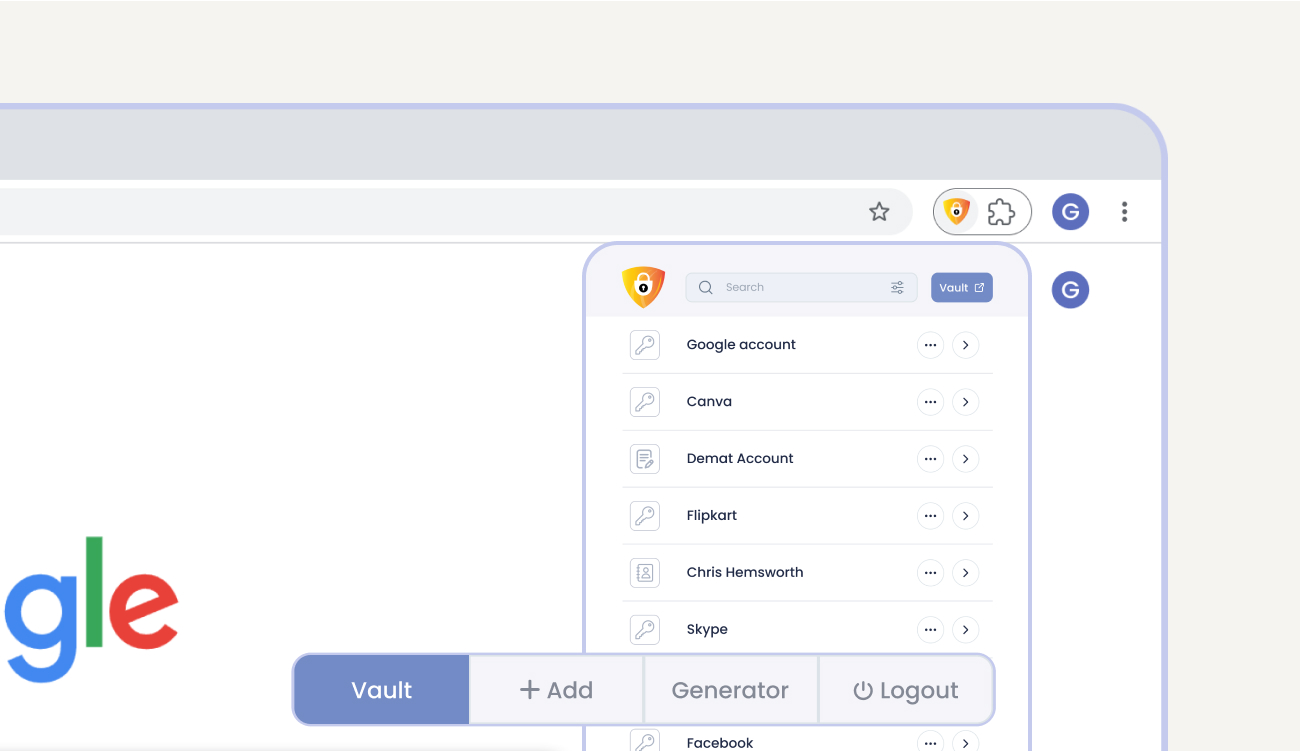
Task: Click the key icon for Flipkart
Action: [645, 516]
